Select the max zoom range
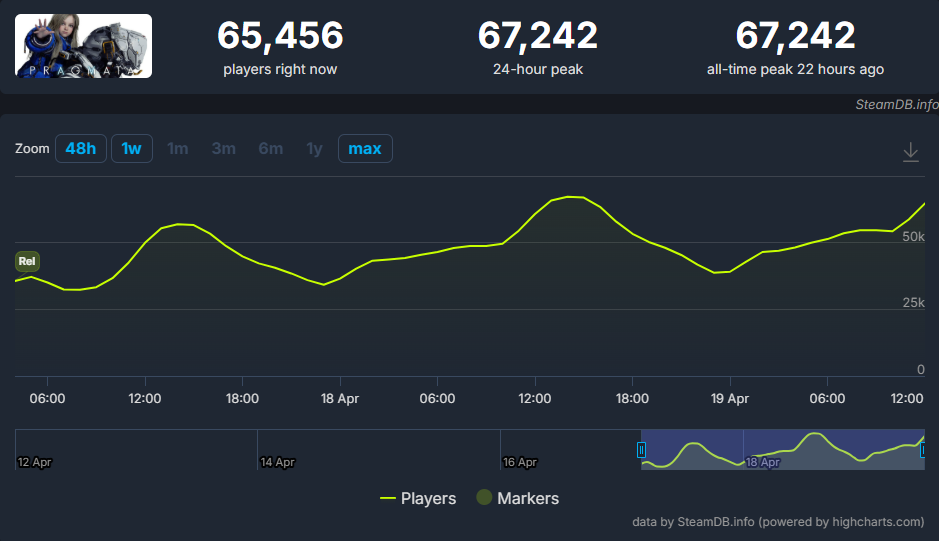The image size is (939, 541). click(x=365, y=149)
